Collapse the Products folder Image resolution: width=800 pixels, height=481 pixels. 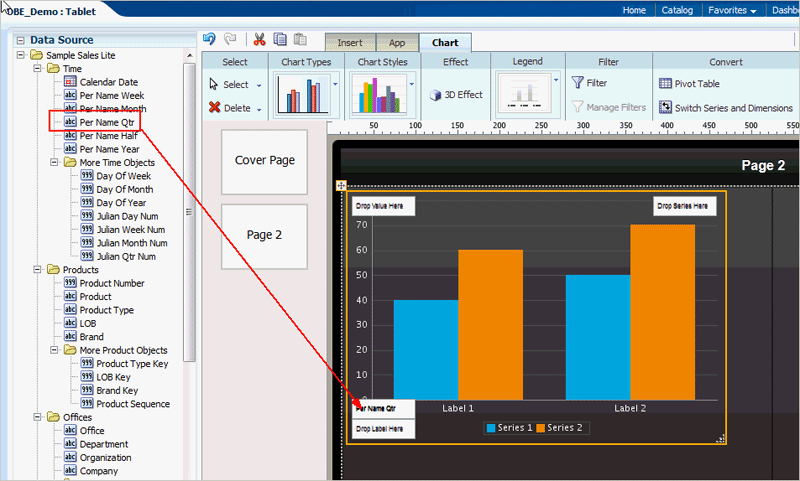click(x=37, y=269)
